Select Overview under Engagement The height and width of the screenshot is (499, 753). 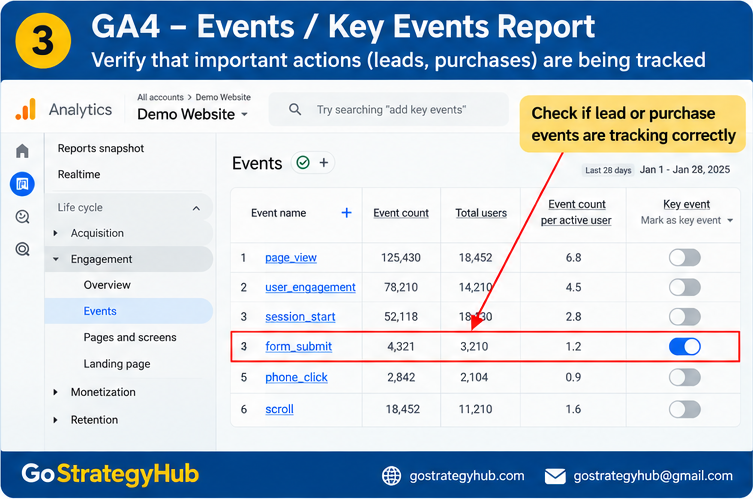click(107, 285)
